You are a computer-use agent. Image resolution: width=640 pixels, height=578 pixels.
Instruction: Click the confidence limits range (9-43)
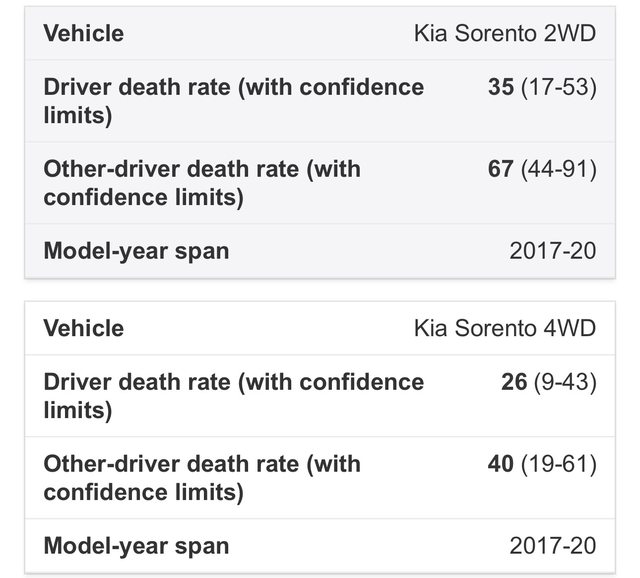click(x=564, y=382)
